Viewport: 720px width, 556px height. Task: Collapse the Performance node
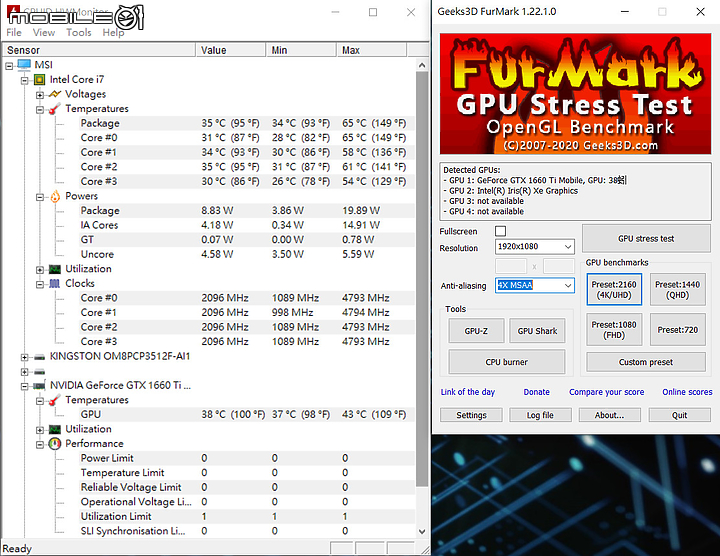pyautogui.click(x=39, y=445)
